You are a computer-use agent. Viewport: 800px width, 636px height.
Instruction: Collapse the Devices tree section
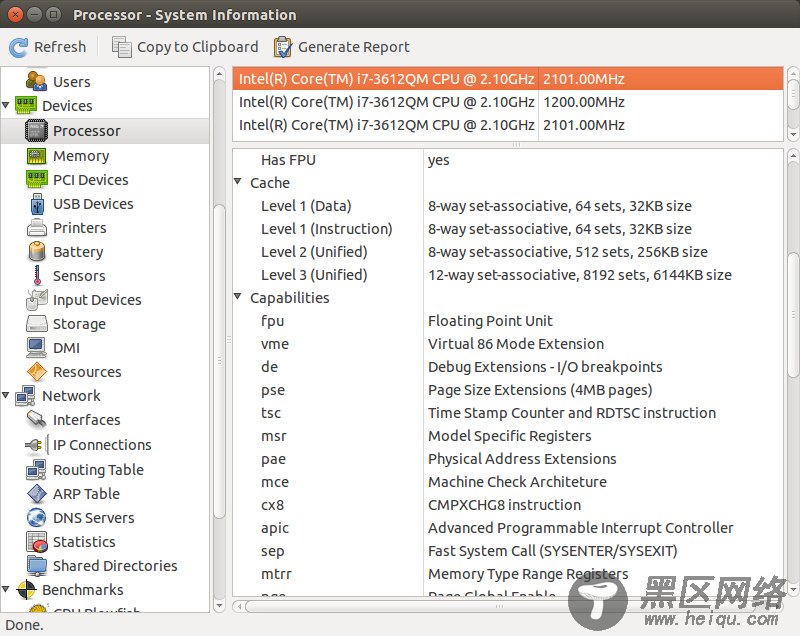[x=6, y=105]
